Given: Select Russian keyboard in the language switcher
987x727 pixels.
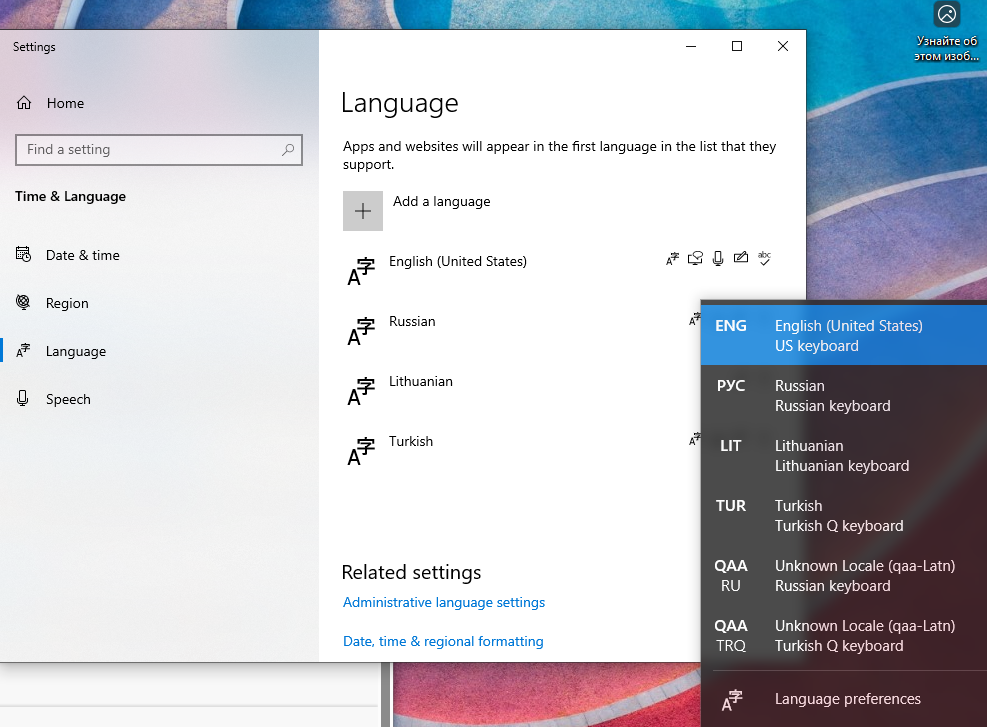Looking at the screenshot, I should (843, 395).
